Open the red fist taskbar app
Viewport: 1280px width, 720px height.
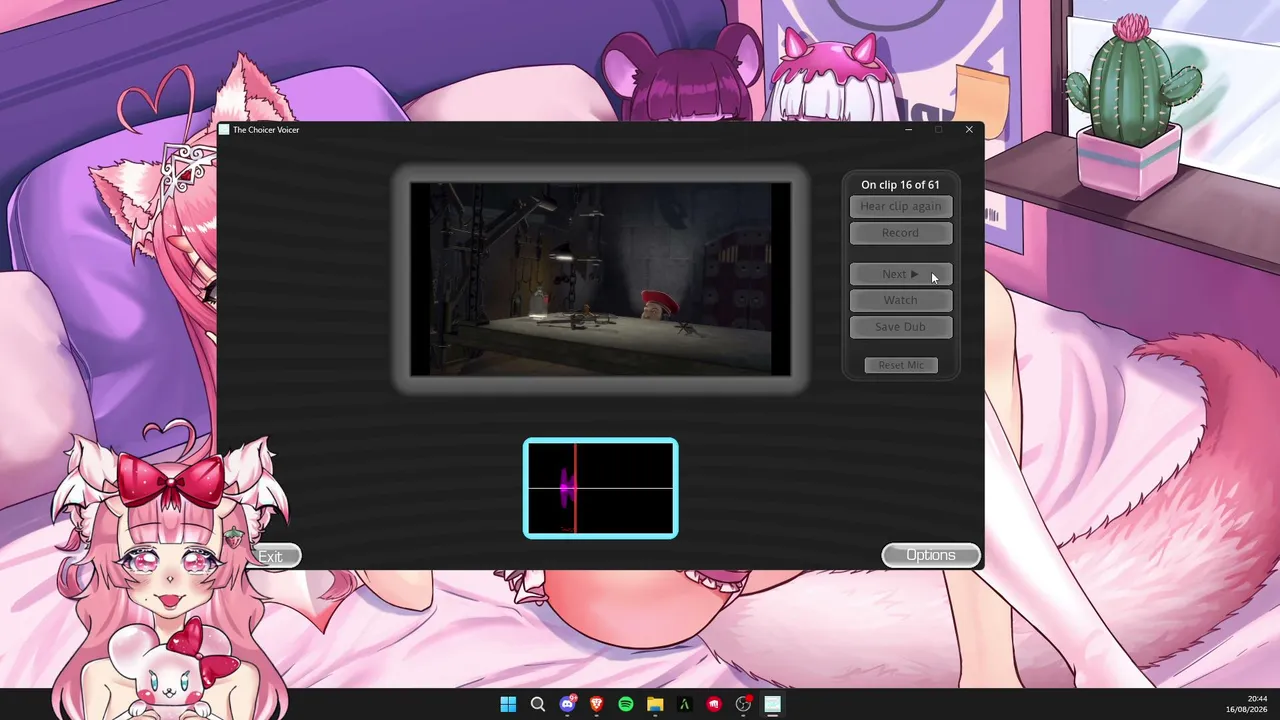coord(714,704)
